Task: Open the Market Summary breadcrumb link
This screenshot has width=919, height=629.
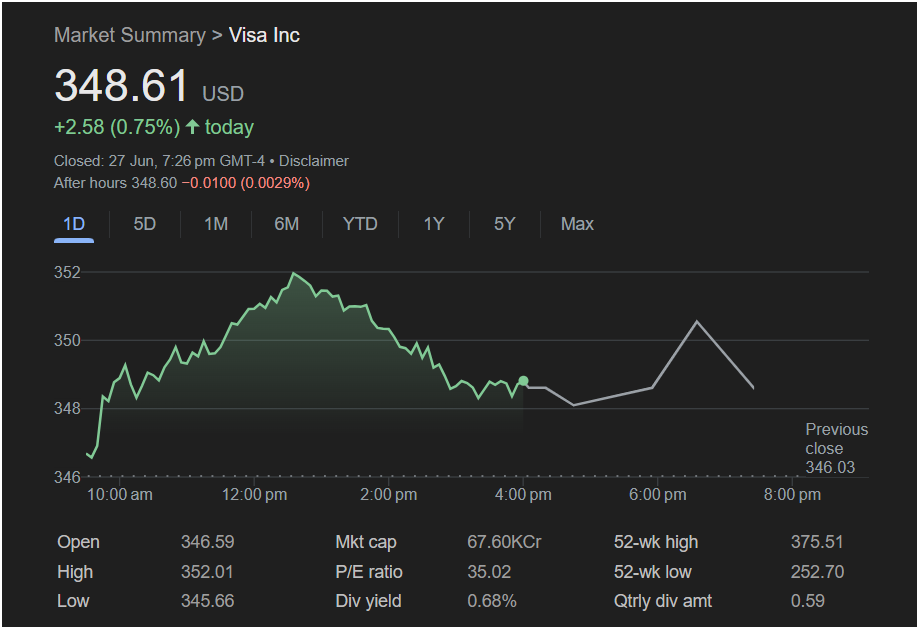Action: 130,35
